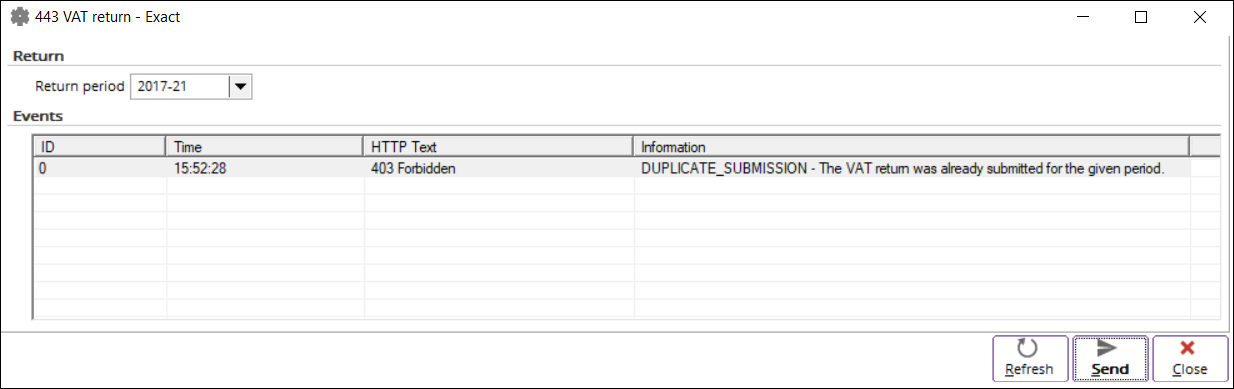Viewport: 1234px width, 389px height.
Task: Sort events by the Time column header
Action: (x=264, y=147)
